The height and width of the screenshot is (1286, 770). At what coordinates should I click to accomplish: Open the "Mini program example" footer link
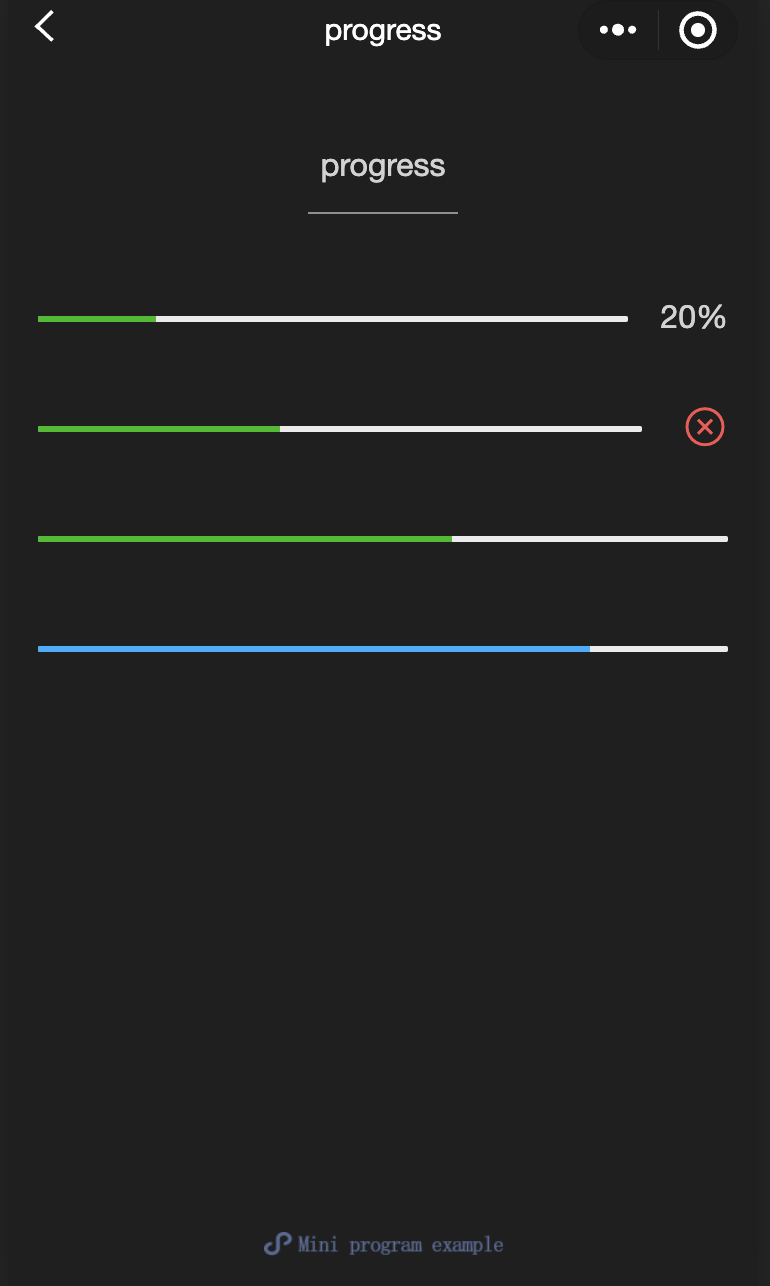point(400,1245)
